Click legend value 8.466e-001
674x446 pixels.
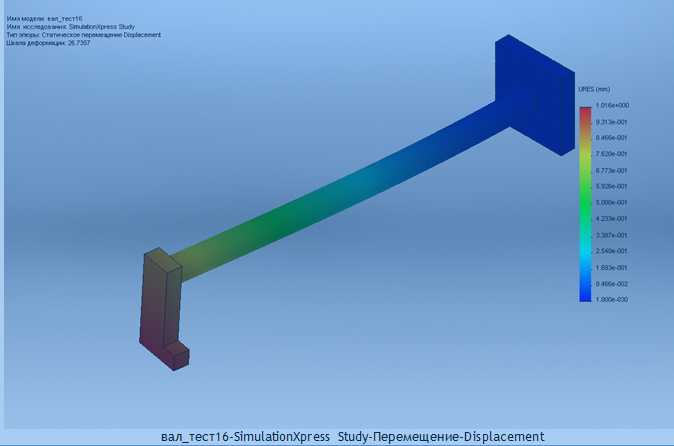click(x=611, y=138)
